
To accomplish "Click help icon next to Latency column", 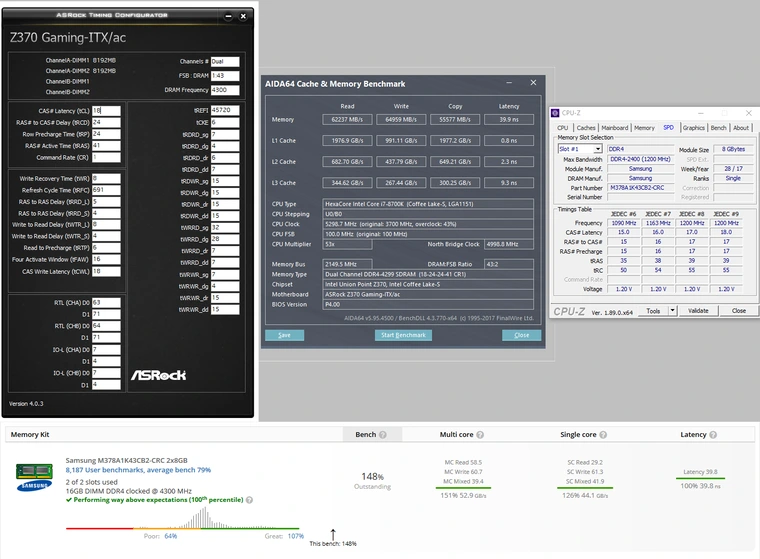I will (x=713, y=435).
